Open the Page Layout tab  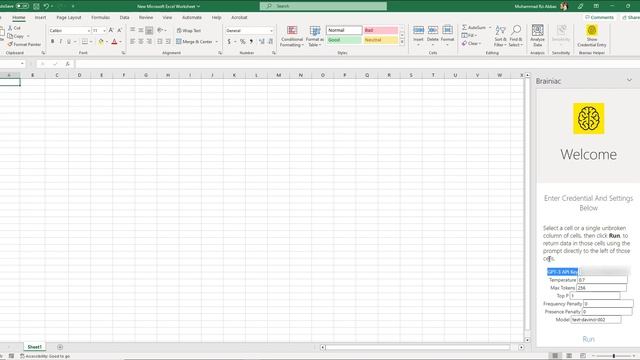click(69, 18)
